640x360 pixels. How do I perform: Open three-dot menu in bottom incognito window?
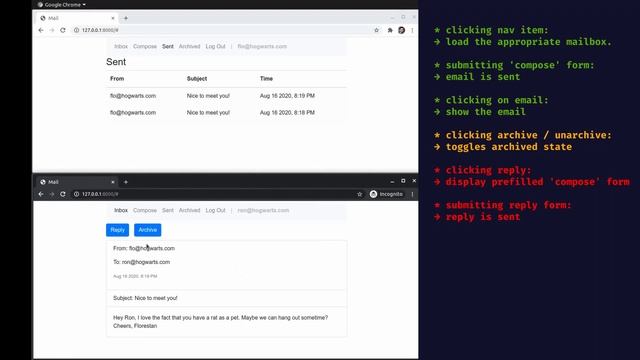(x=412, y=194)
